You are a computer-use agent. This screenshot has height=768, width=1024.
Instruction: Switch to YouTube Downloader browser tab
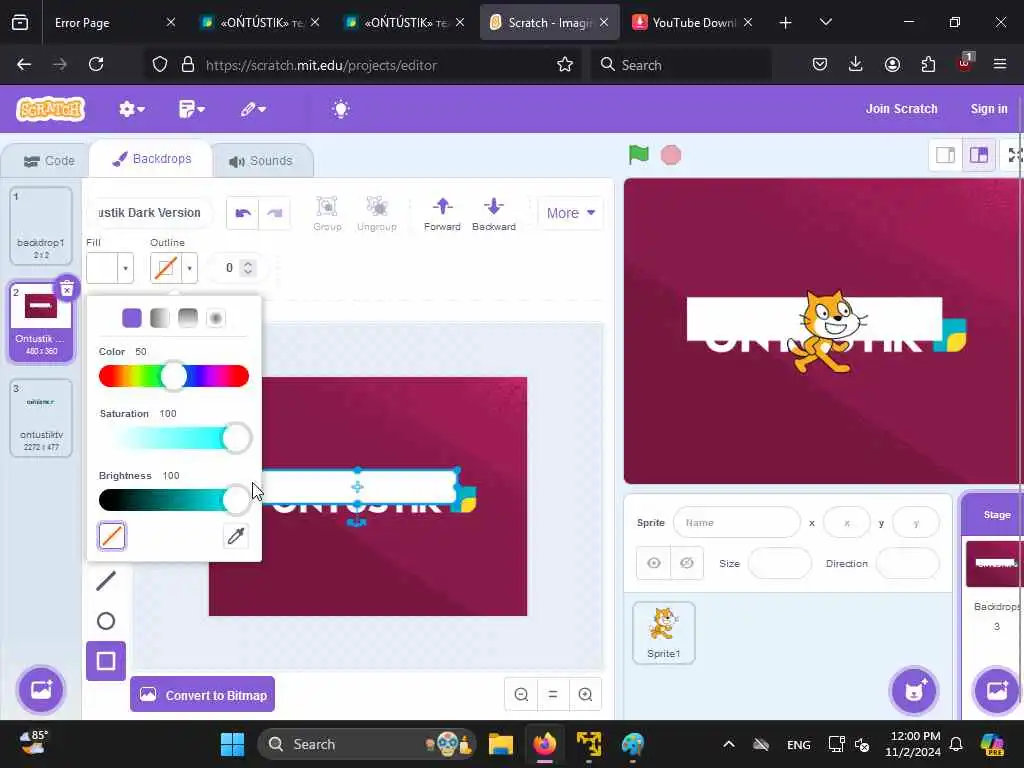tap(694, 22)
